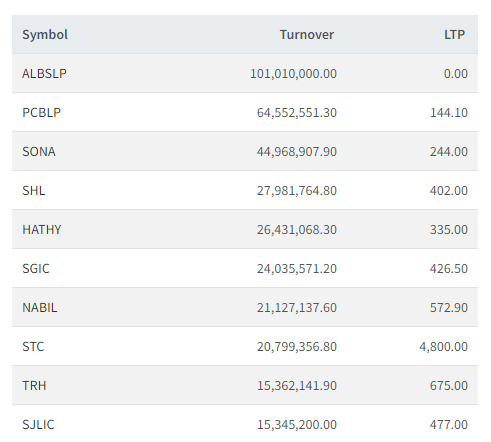Image resolution: width=491 pixels, height=442 pixels.
Task: Click the Symbol column header
Action: point(45,35)
